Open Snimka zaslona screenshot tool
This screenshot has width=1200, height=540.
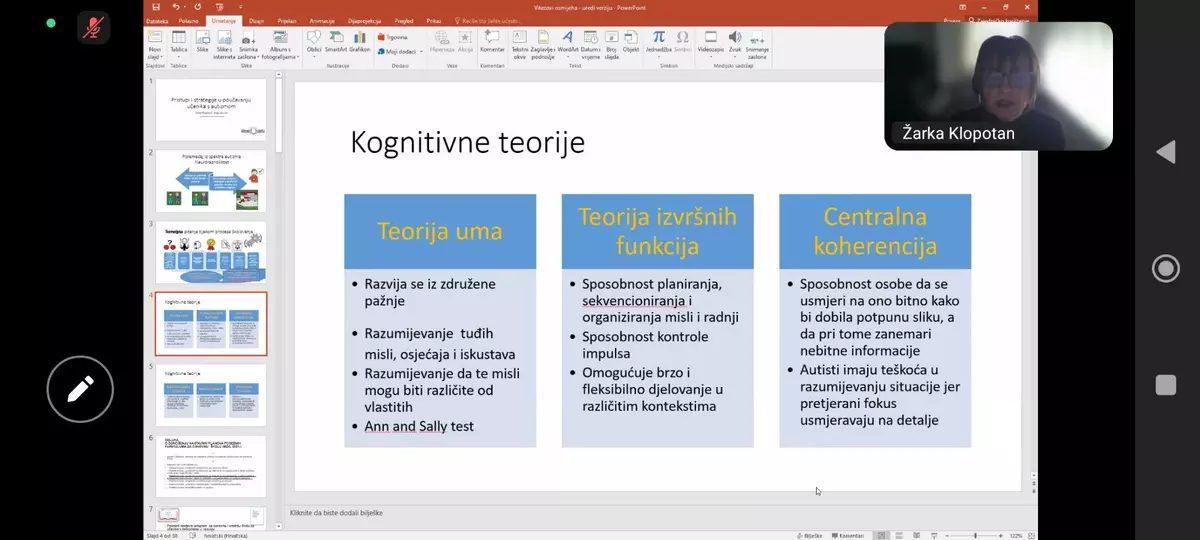pyautogui.click(x=248, y=45)
